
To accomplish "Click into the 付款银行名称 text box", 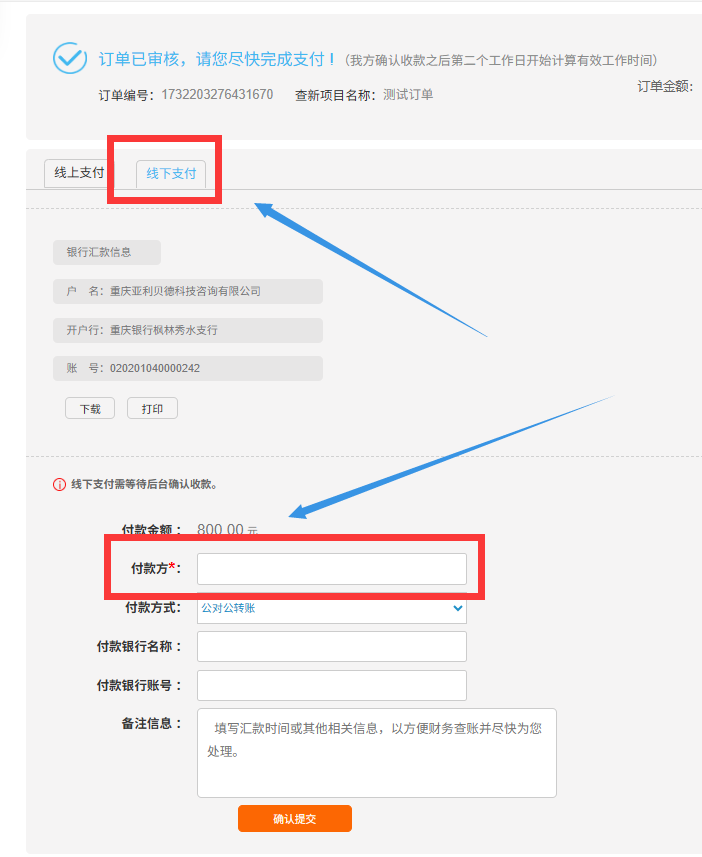I will pos(331,647).
